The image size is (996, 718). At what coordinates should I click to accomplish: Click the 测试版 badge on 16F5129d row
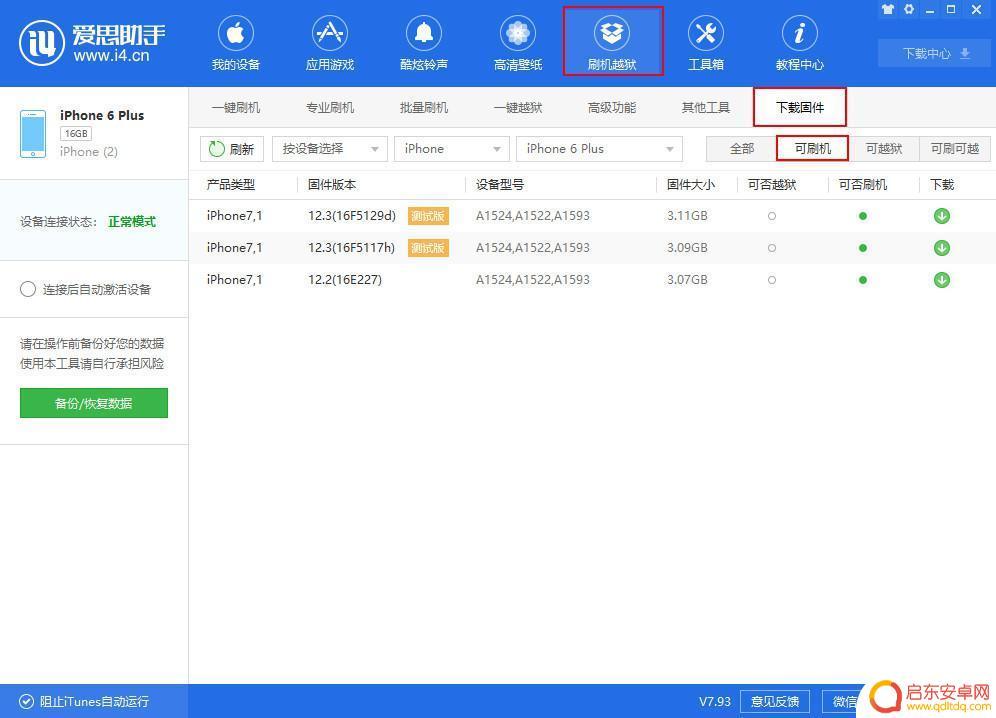click(428, 216)
